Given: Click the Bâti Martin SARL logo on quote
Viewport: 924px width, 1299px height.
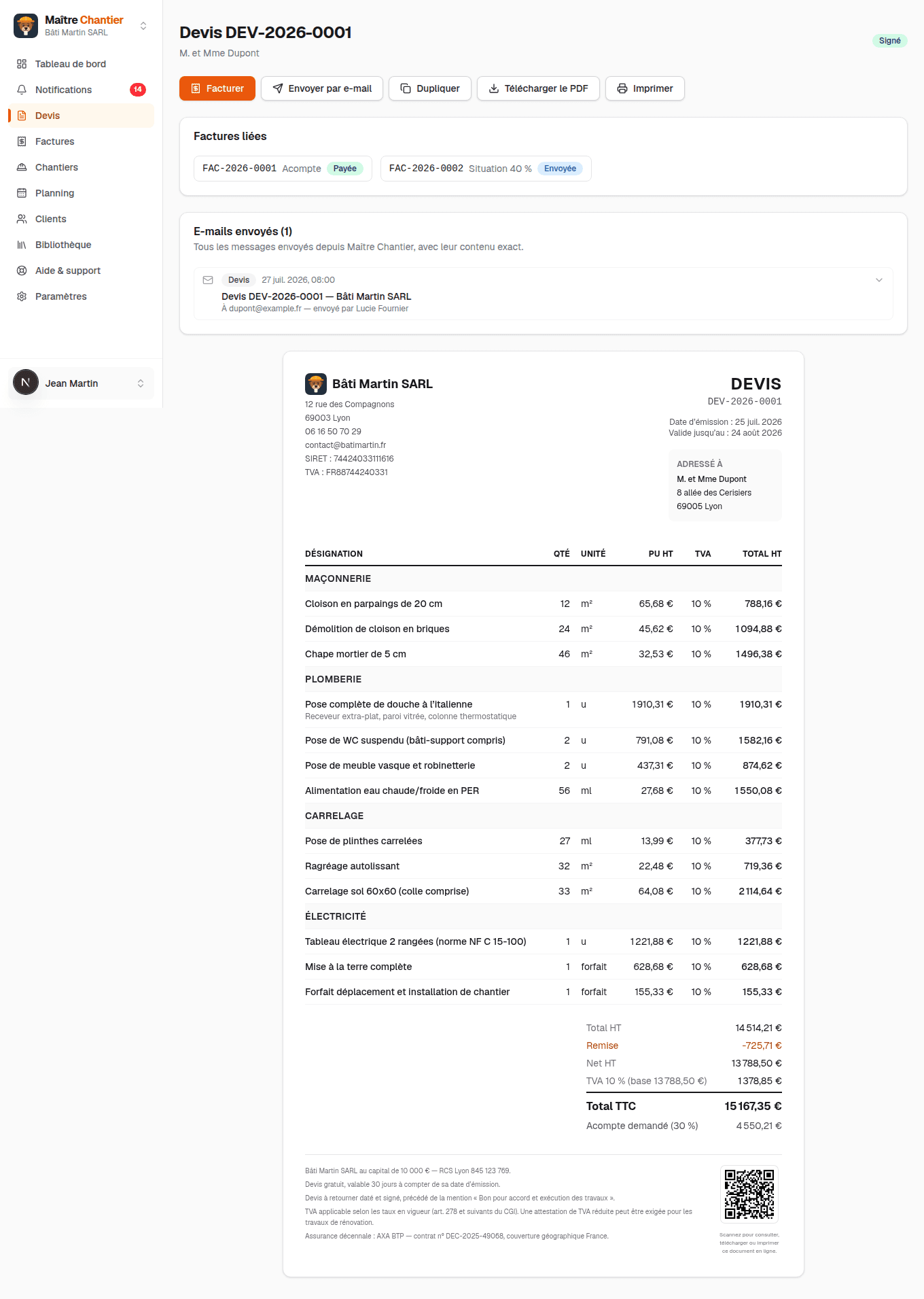Looking at the screenshot, I should [316, 384].
